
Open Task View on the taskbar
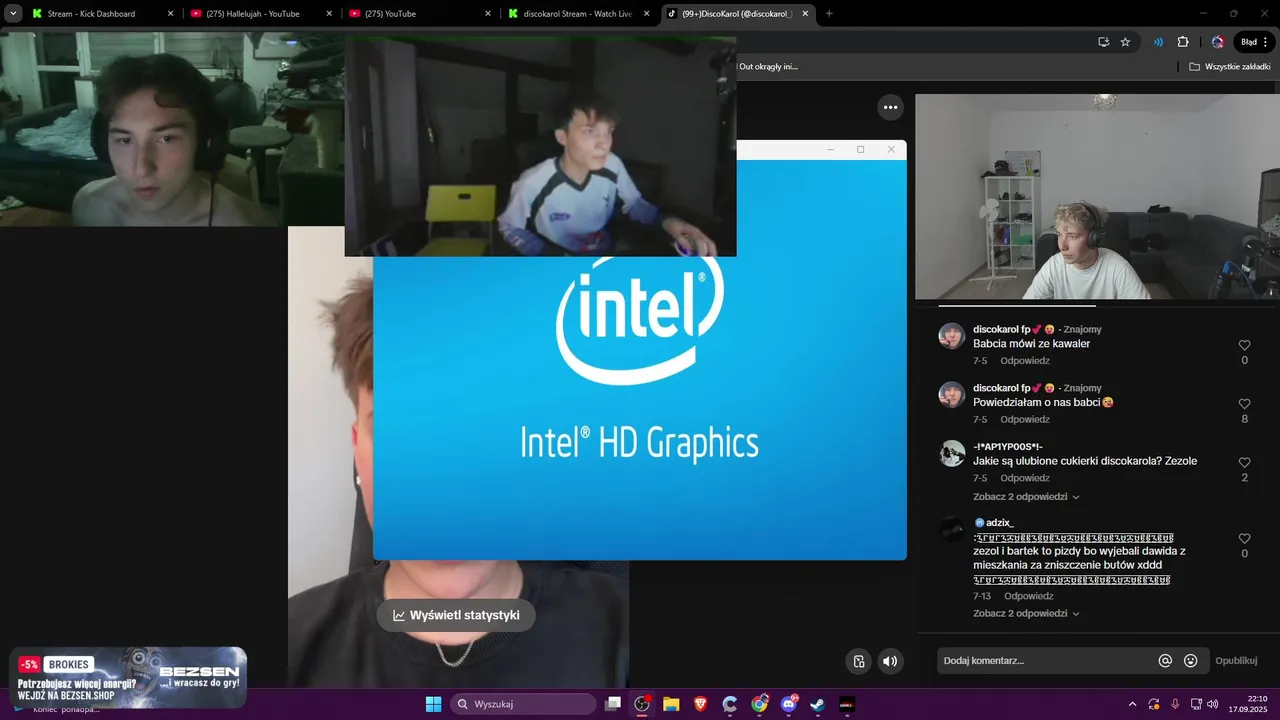613,704
